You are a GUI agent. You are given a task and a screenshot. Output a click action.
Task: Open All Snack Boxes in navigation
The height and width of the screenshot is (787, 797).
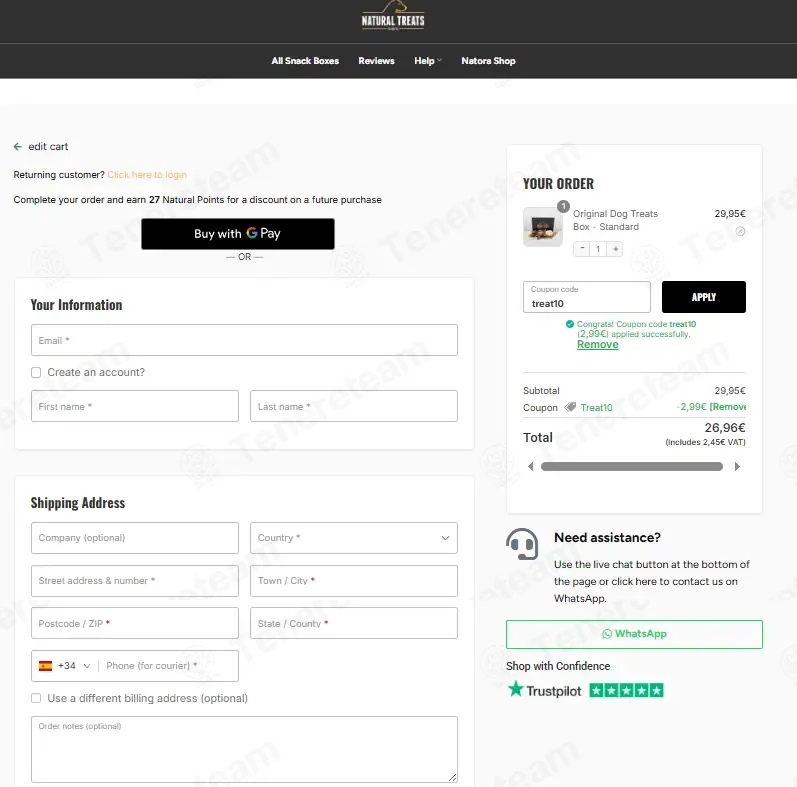click(x=305, y=61)
